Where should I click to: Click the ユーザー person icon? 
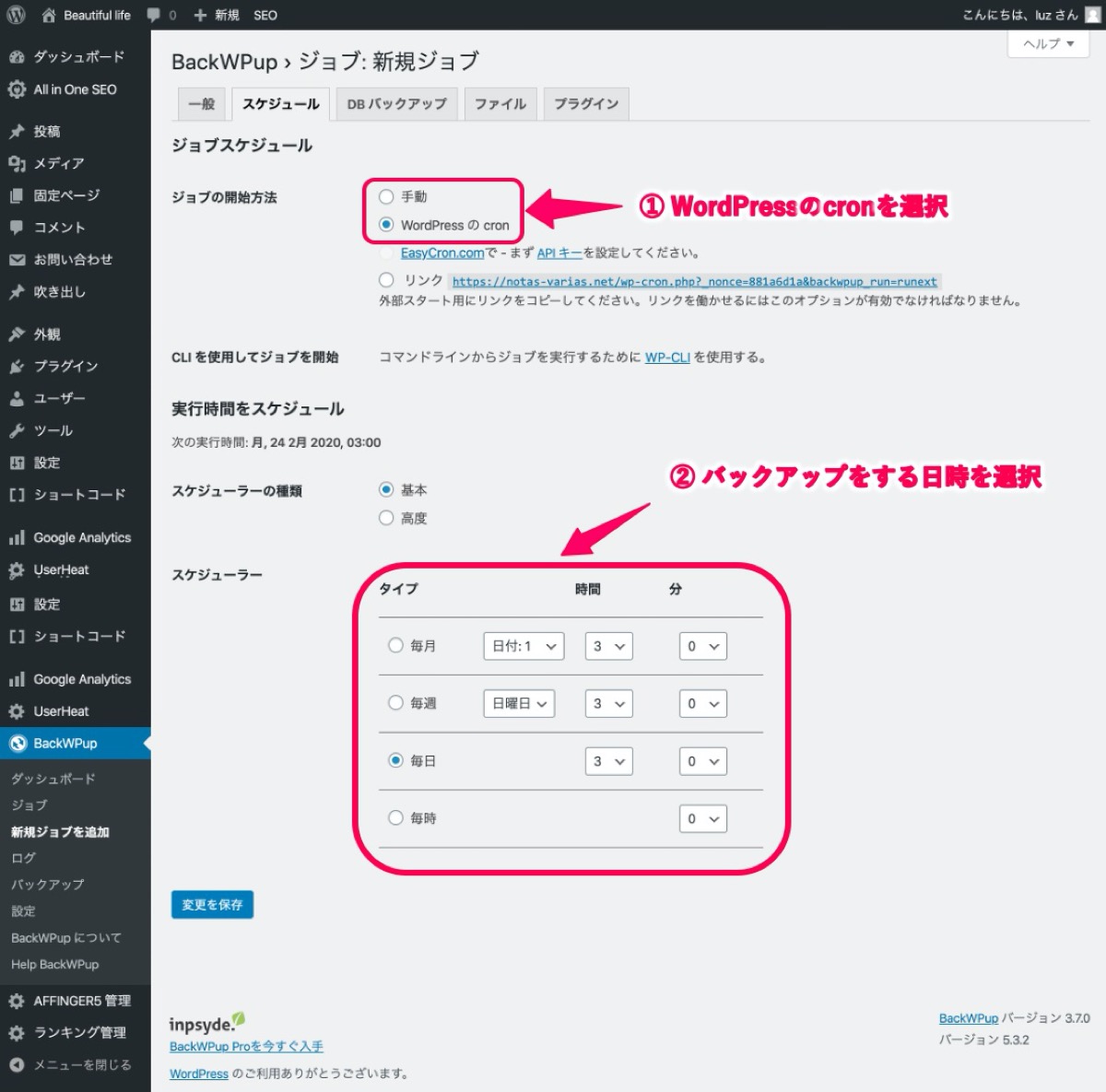17,399
